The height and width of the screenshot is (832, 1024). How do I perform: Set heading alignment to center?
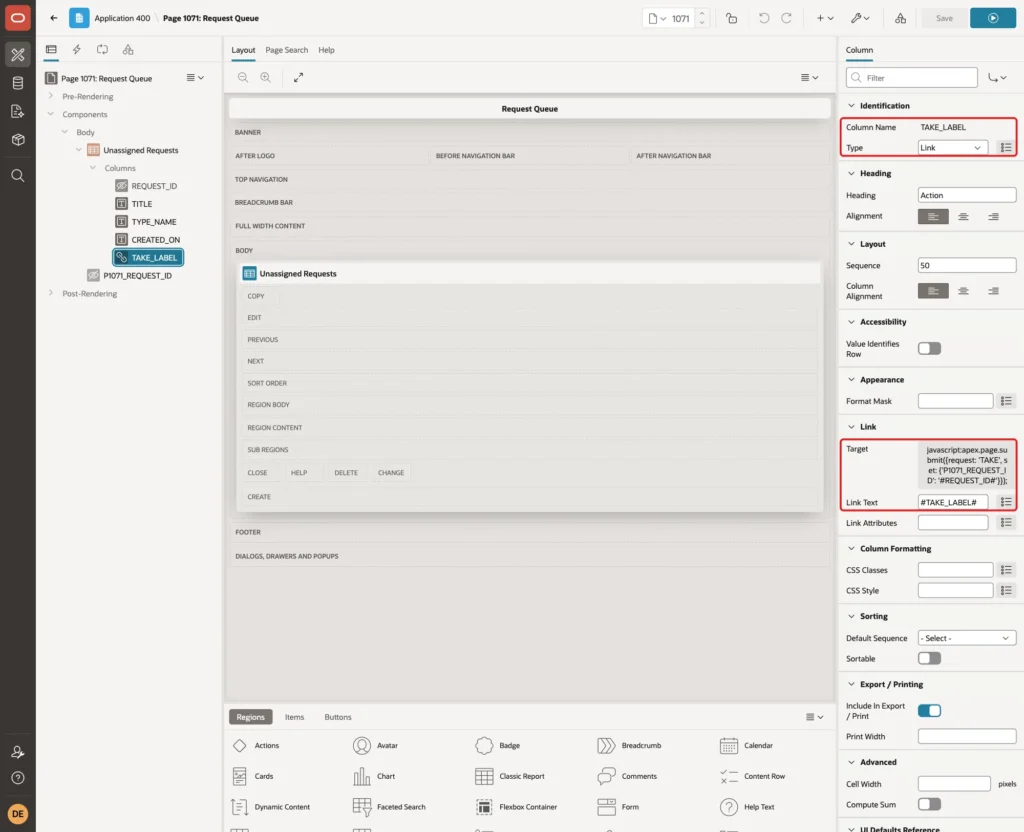click(963, 216)
